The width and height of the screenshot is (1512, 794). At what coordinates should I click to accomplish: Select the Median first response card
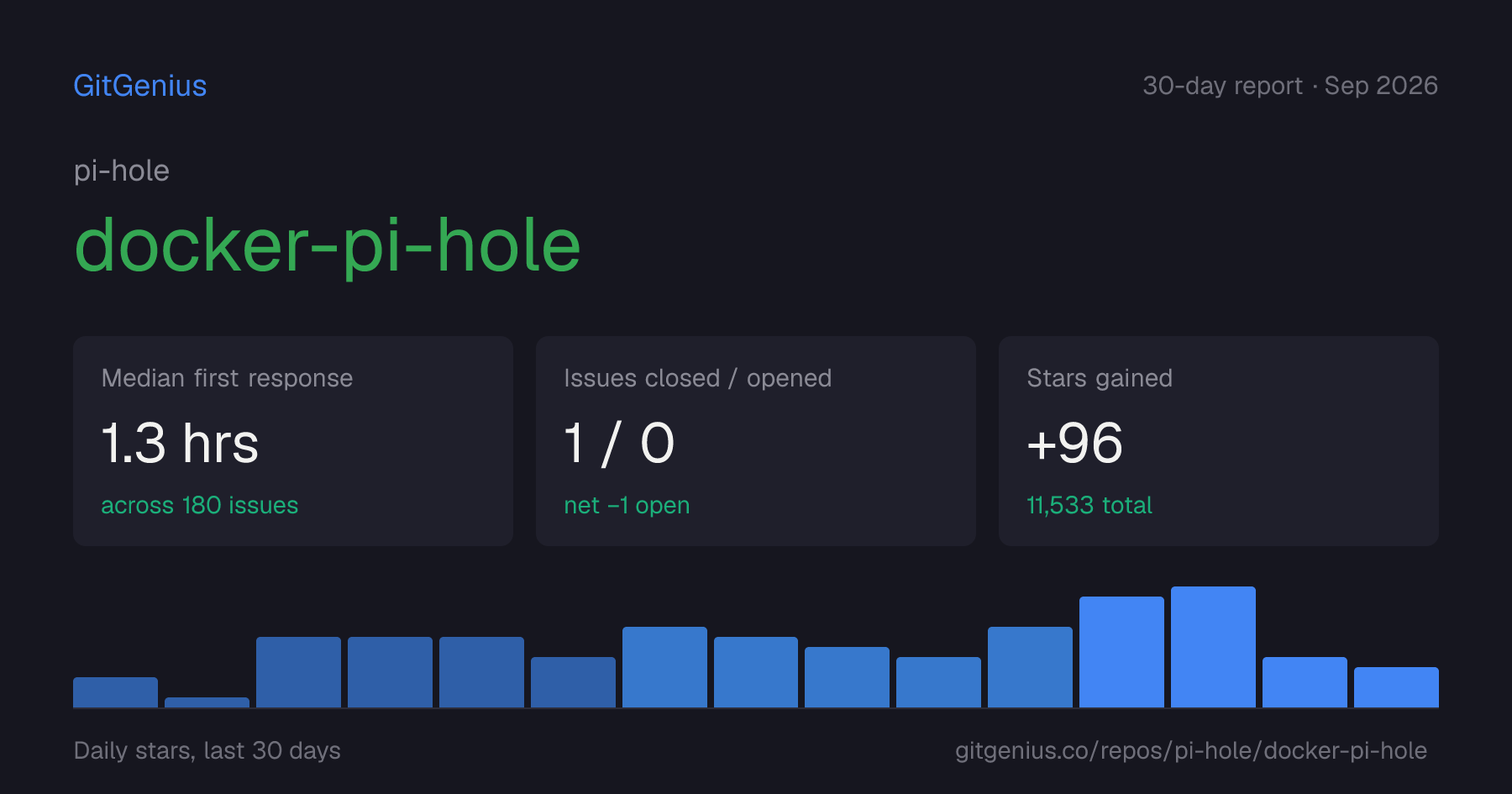293,441
